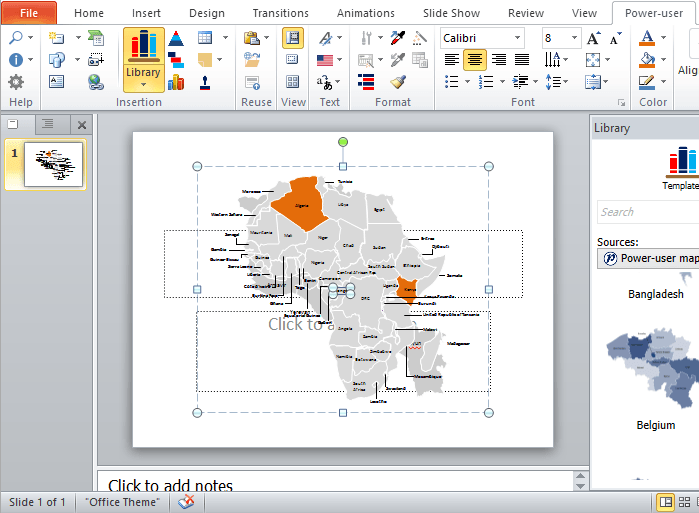Click the agenda list icon in Format
Viewport: 699px width, 513px height.
coord(366,82)
